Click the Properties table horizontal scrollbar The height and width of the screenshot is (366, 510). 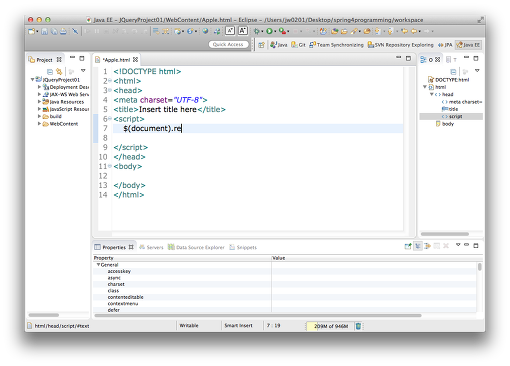(258, 315)
